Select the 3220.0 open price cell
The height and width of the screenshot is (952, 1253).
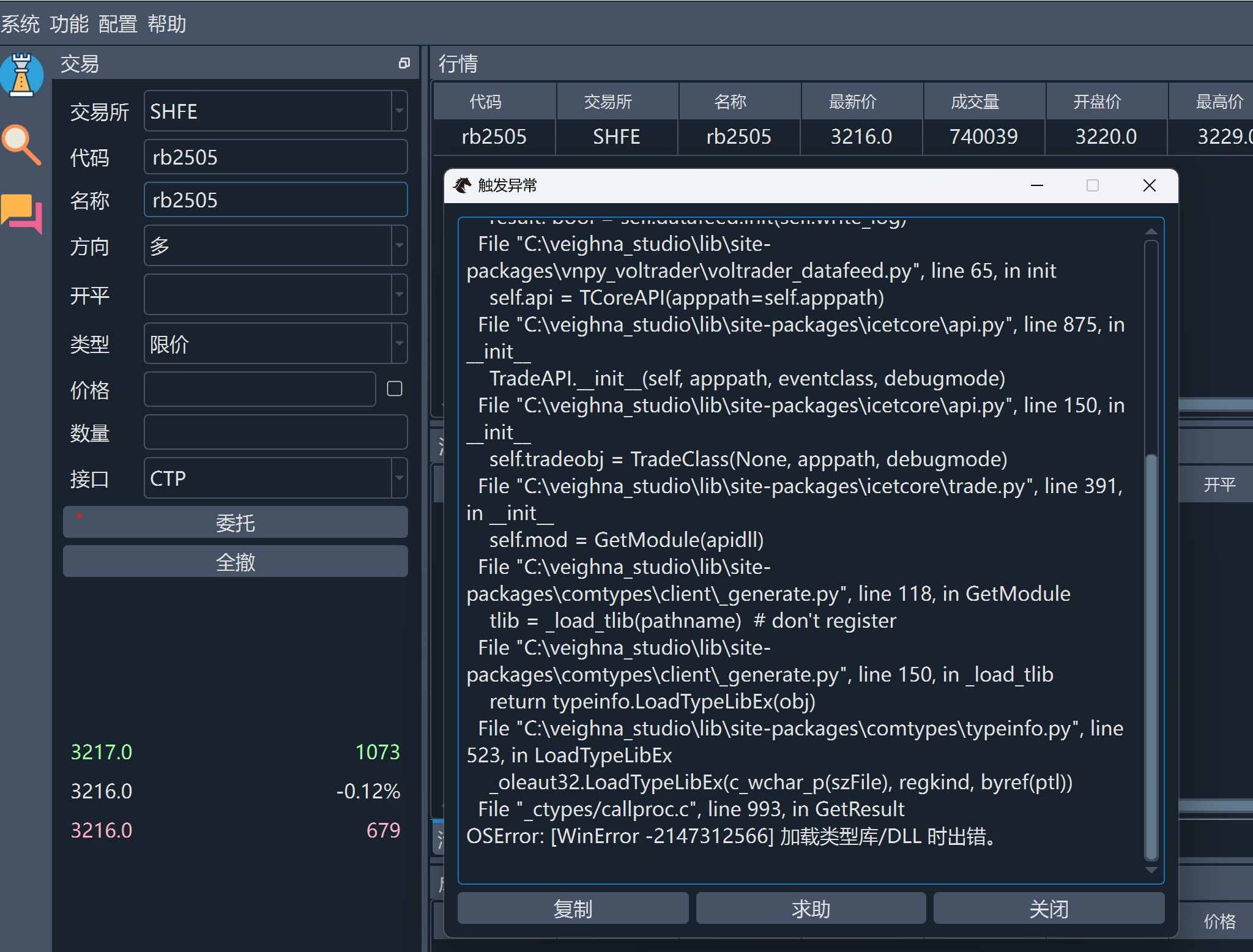(1106, 136)
